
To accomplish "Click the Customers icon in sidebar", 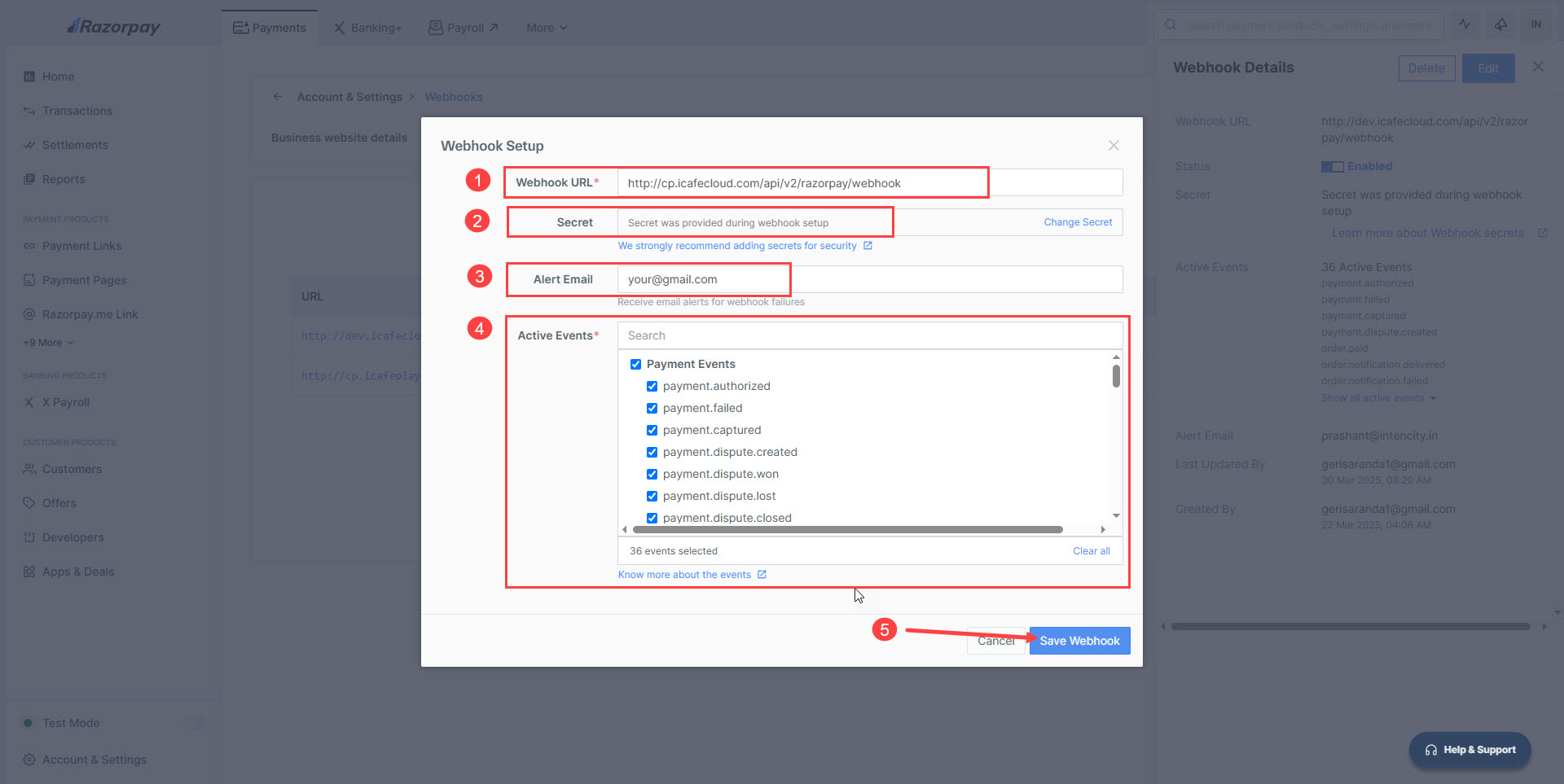I will (29, 469).
